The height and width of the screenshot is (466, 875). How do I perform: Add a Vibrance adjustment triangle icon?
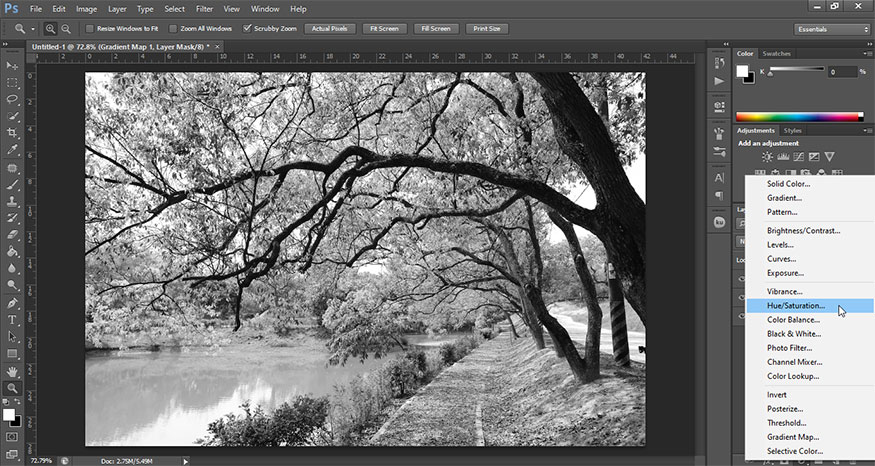click(x=830, y=157)
